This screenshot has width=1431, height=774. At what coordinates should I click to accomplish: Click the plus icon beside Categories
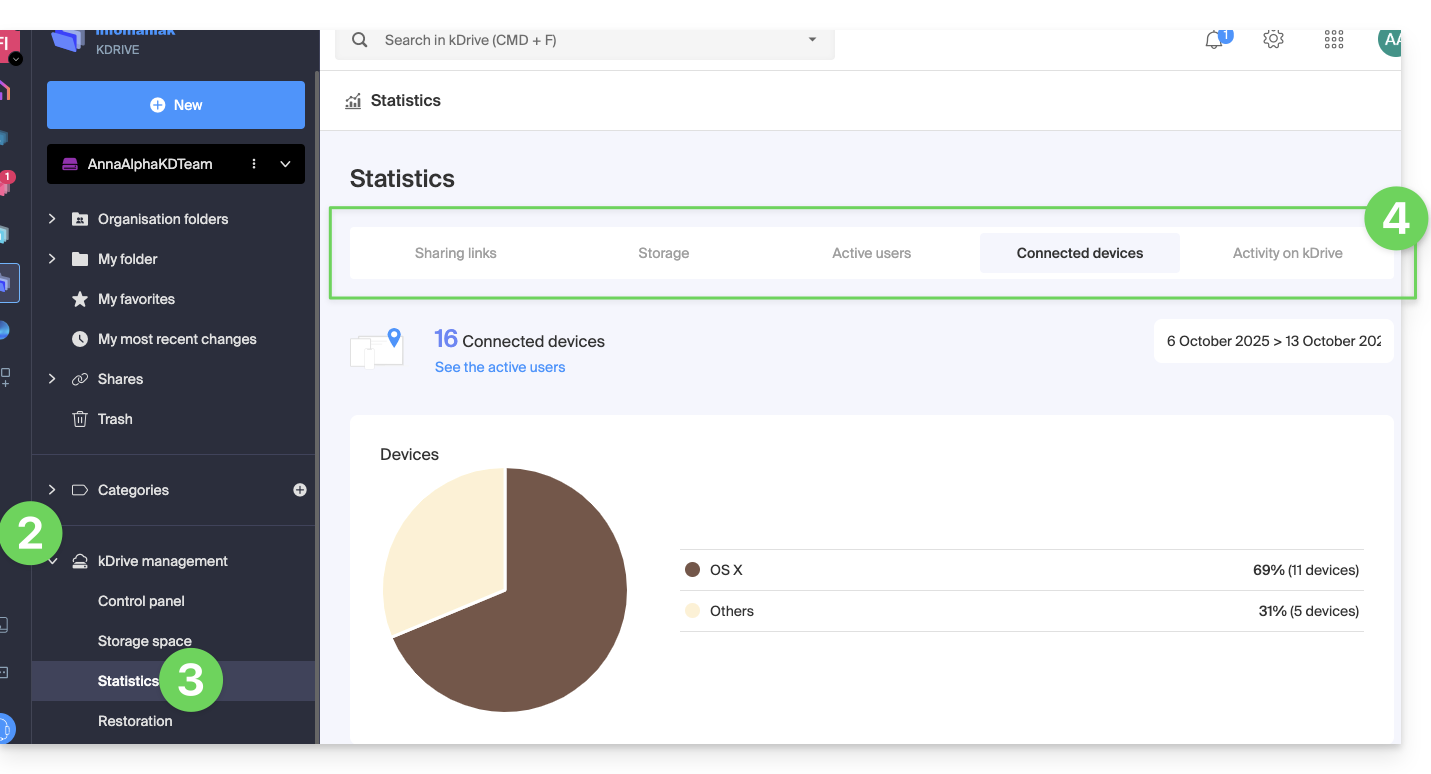click(x=300, y=490)
